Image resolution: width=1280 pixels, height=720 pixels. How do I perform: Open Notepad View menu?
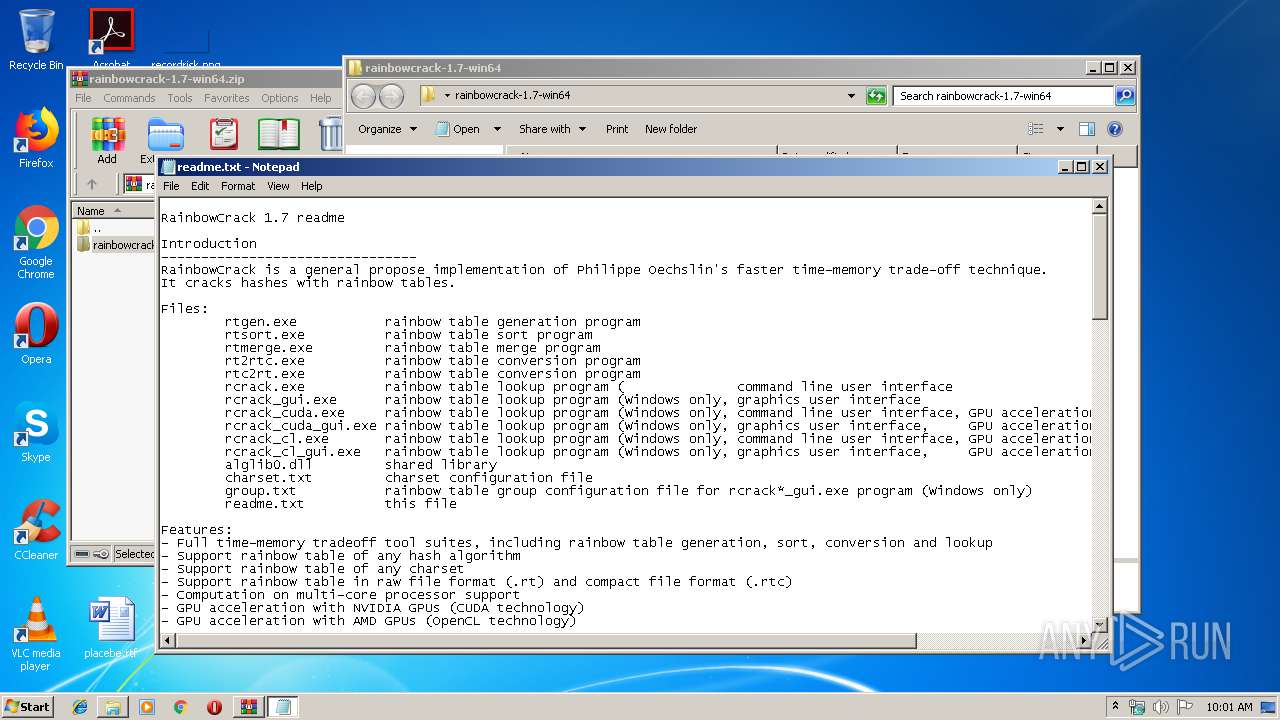pos(278,186)
